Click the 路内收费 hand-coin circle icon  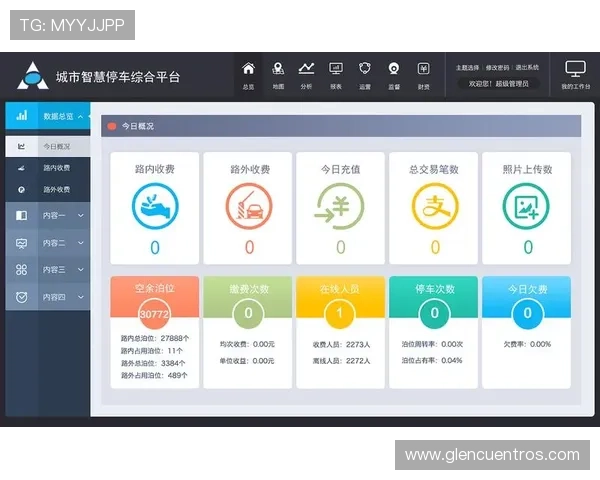pyautogui.click(x=155, y=206)
